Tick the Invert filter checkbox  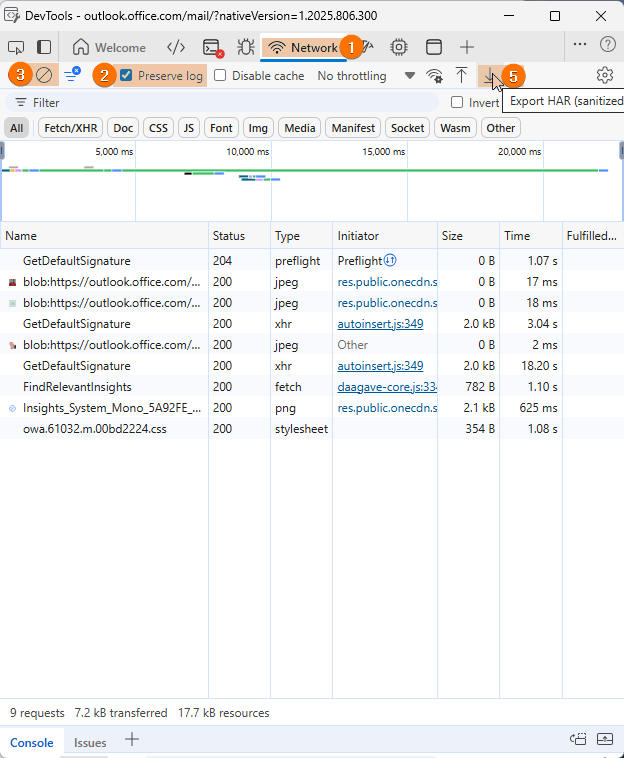coord(457,102)
